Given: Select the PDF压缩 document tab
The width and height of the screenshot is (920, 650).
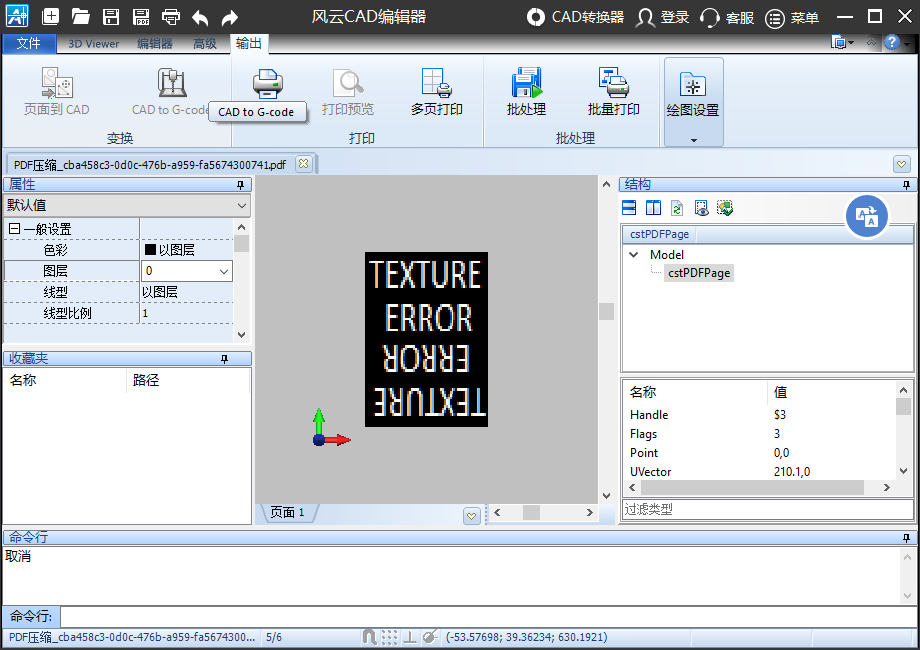Looking at the screenshot, I should [150, 164].
